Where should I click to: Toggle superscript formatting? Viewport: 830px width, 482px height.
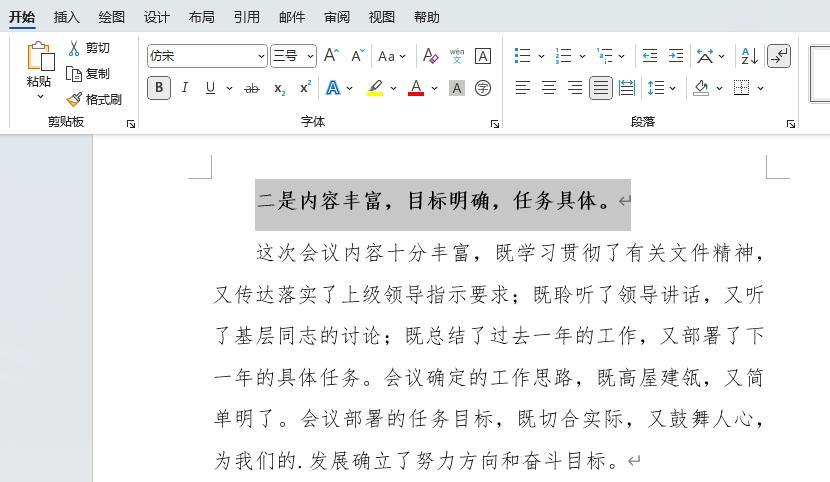[x=305, y=88]
